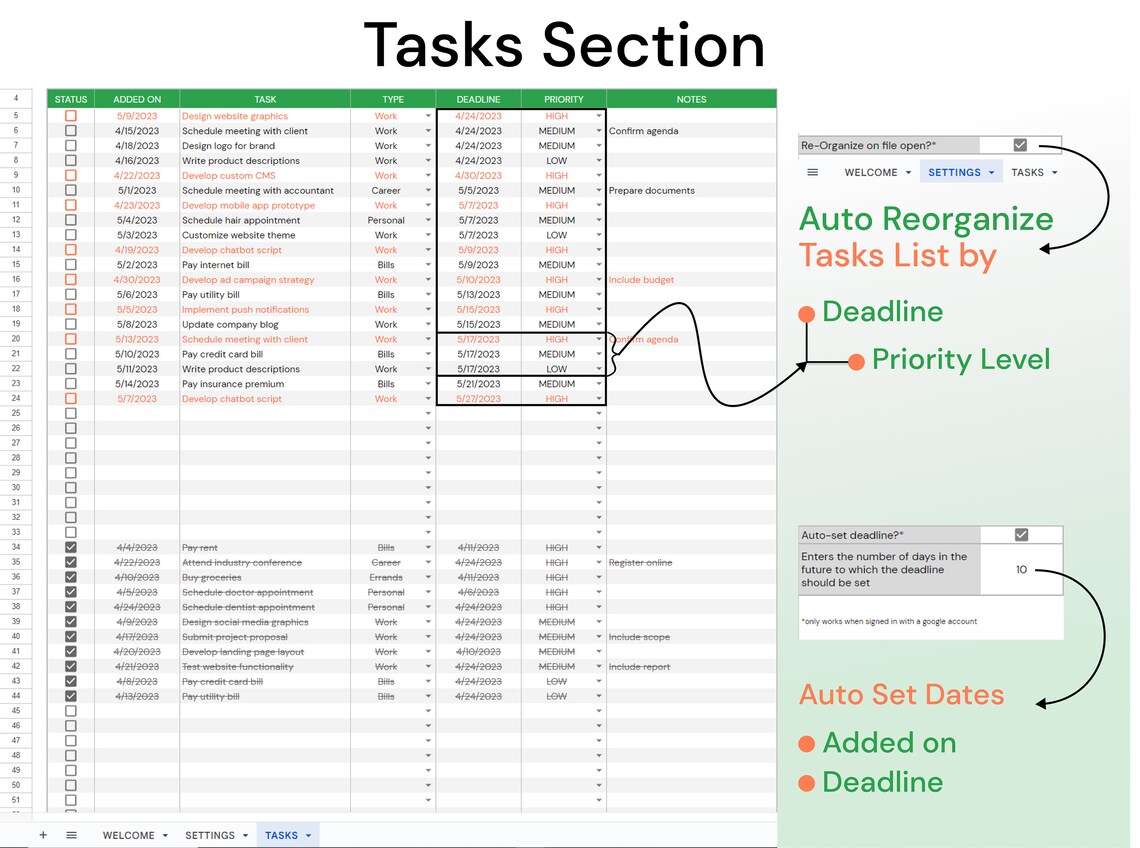Open the all-sheets hamburger menu at bottom left
This screenshot has width=1140, height=848.
70,834
